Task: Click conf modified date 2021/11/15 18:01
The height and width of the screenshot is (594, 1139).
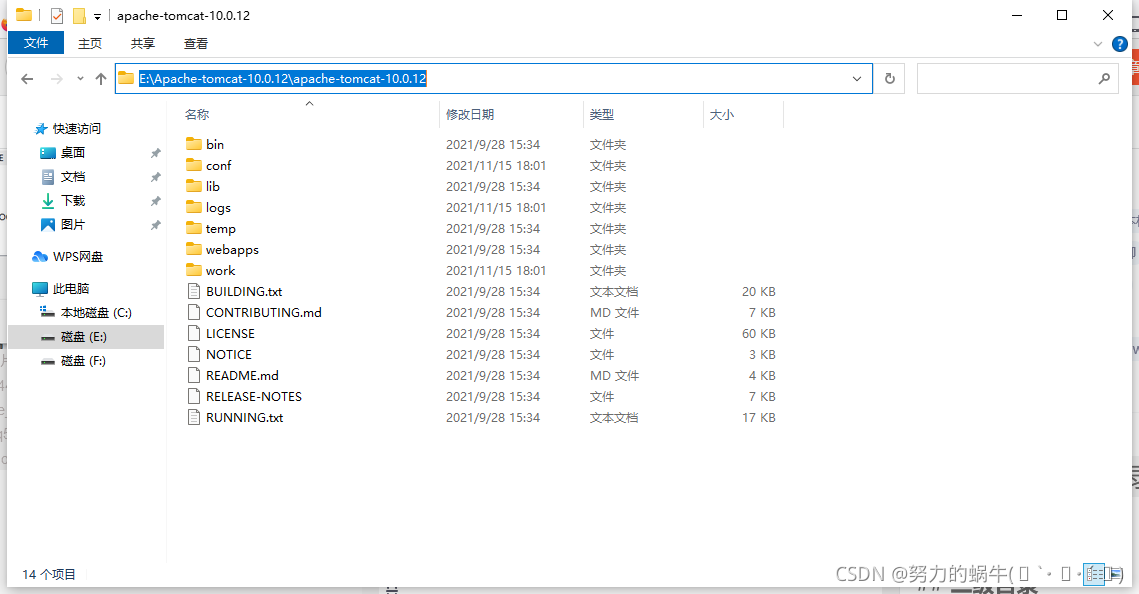Action: point(495,166)
